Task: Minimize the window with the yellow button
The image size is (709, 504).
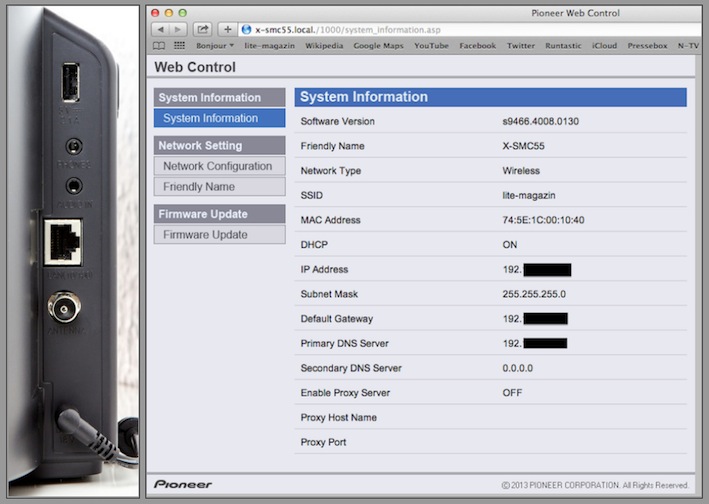Action: click(169, 13)
